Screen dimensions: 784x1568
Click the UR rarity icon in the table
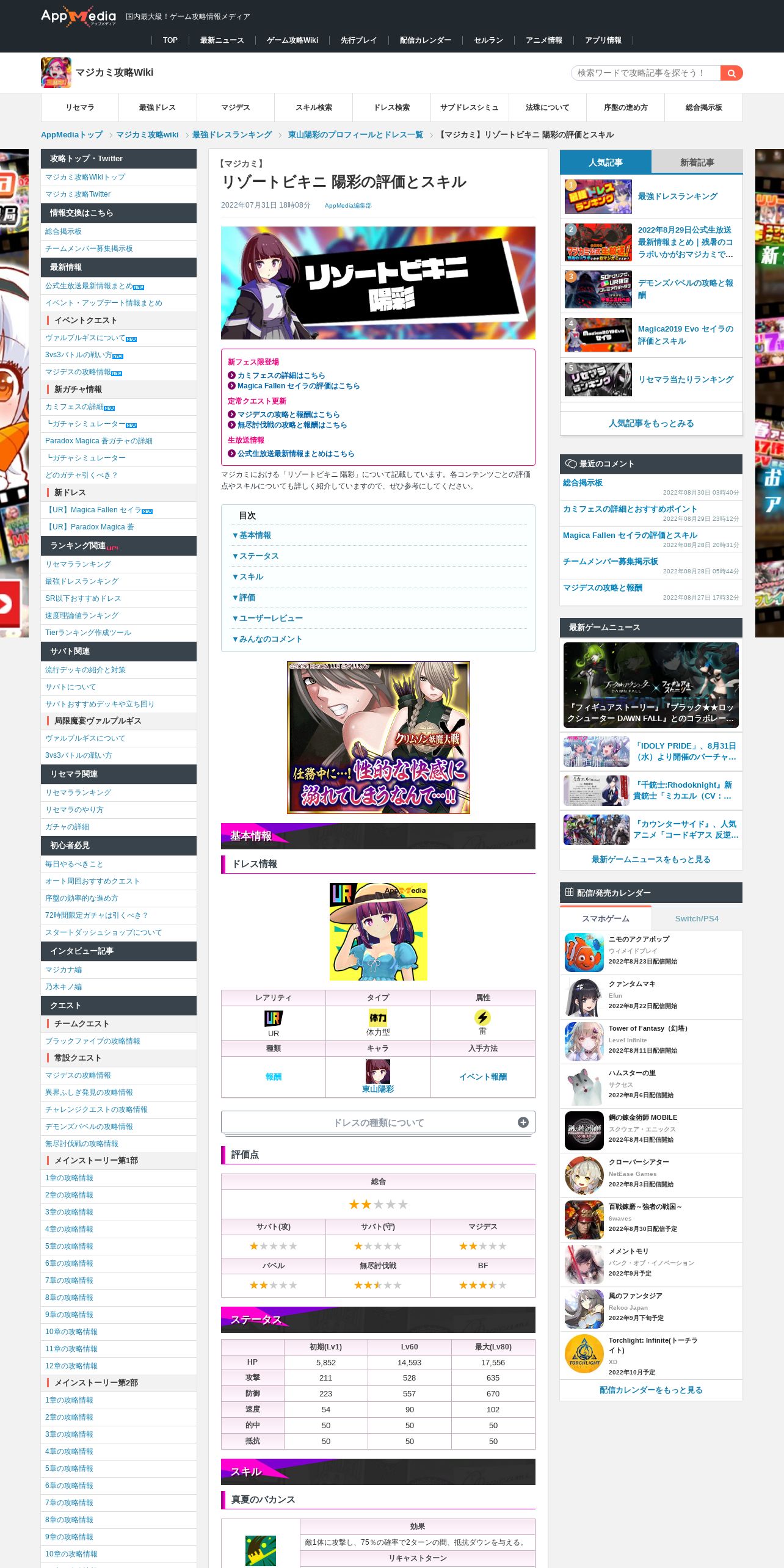pyautogui.click(x=274, y=1018)
